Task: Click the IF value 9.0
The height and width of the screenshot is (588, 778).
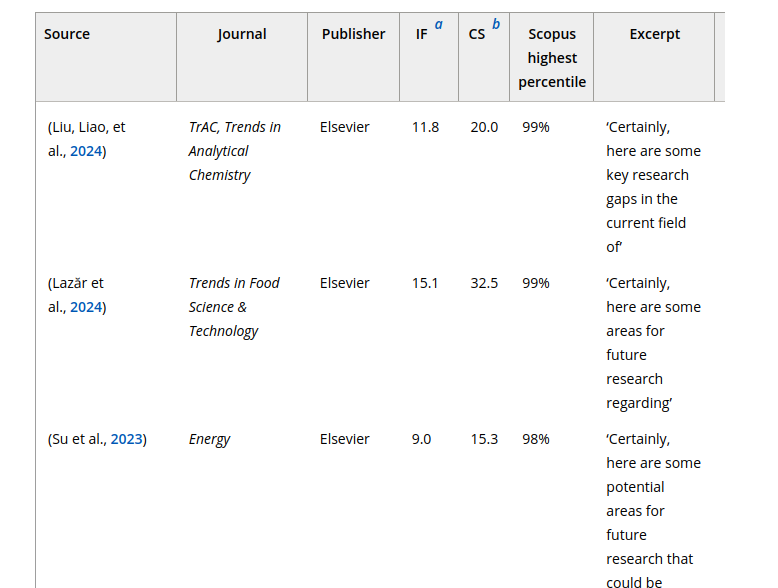Action: (421, 439)
